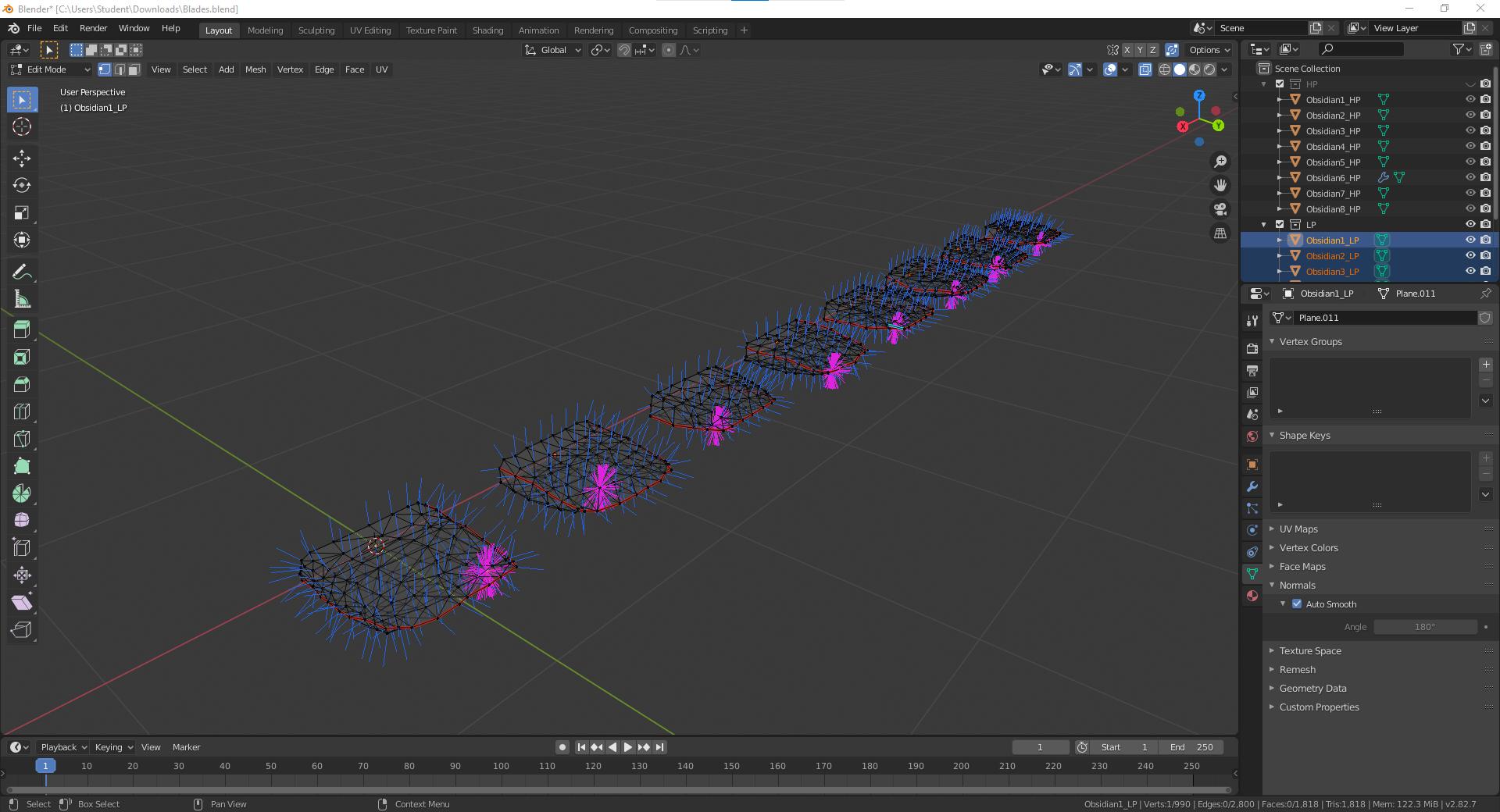Screen dimensions: 1500x812
Task: Expand the UV Maps panel
Action: [1298, 529]
